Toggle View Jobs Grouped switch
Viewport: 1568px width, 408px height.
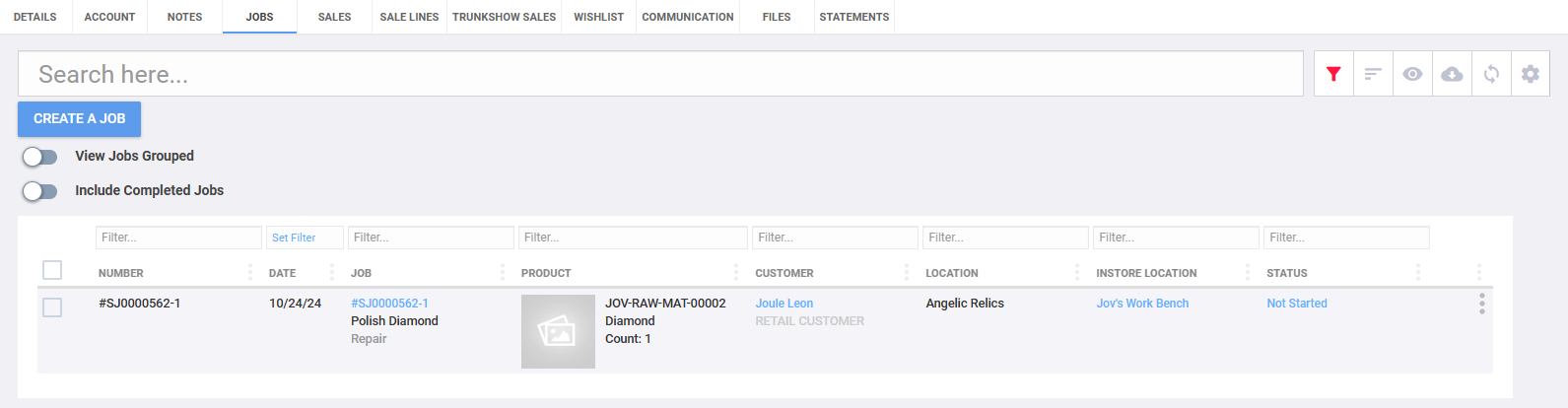click(40, 157)
